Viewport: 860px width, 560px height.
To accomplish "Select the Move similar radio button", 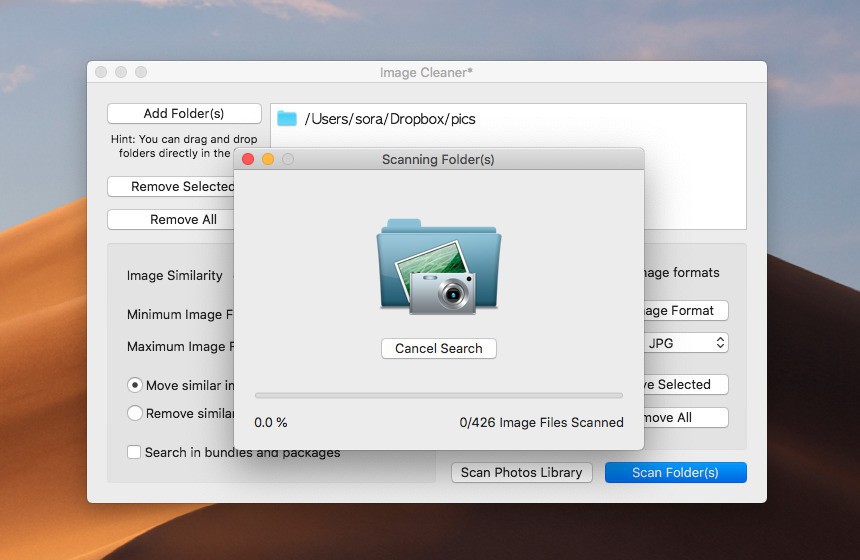I will (x=135, y=385).
